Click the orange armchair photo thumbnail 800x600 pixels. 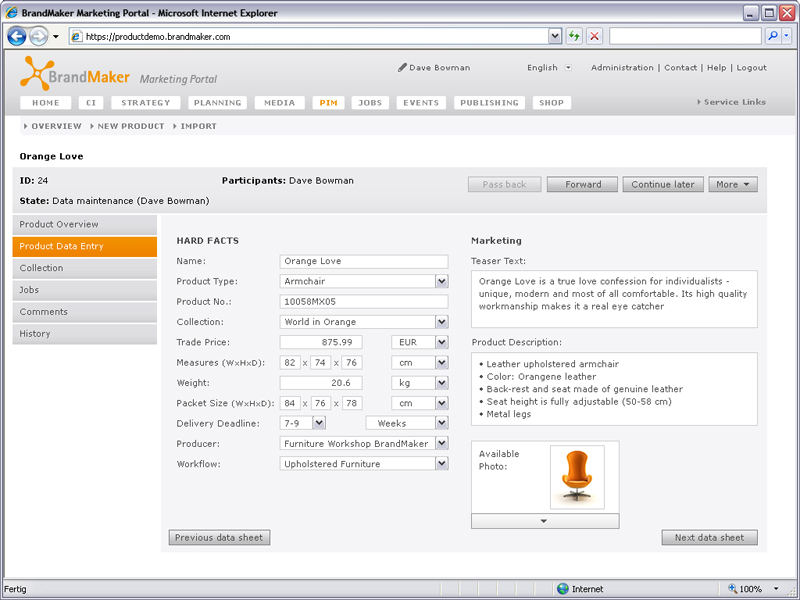click(x=577, y=477)
